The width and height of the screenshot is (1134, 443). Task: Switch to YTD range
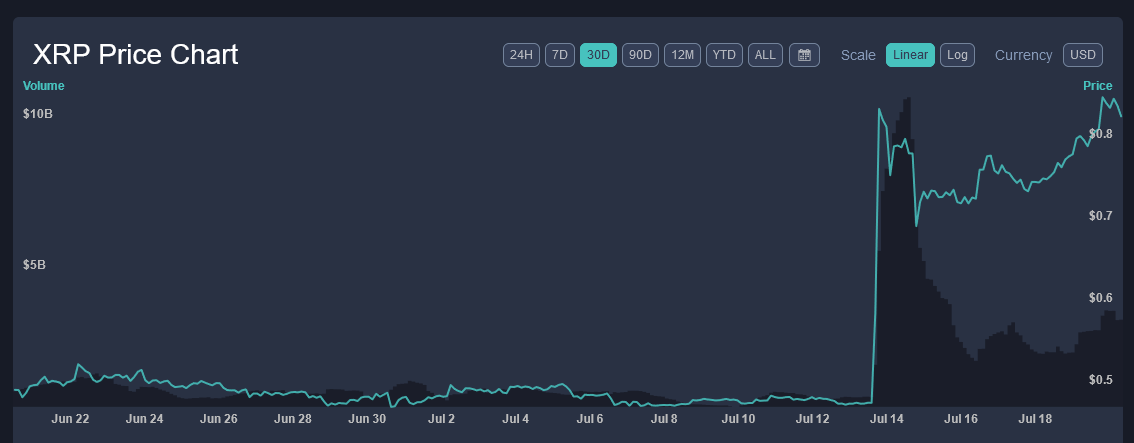724,55
